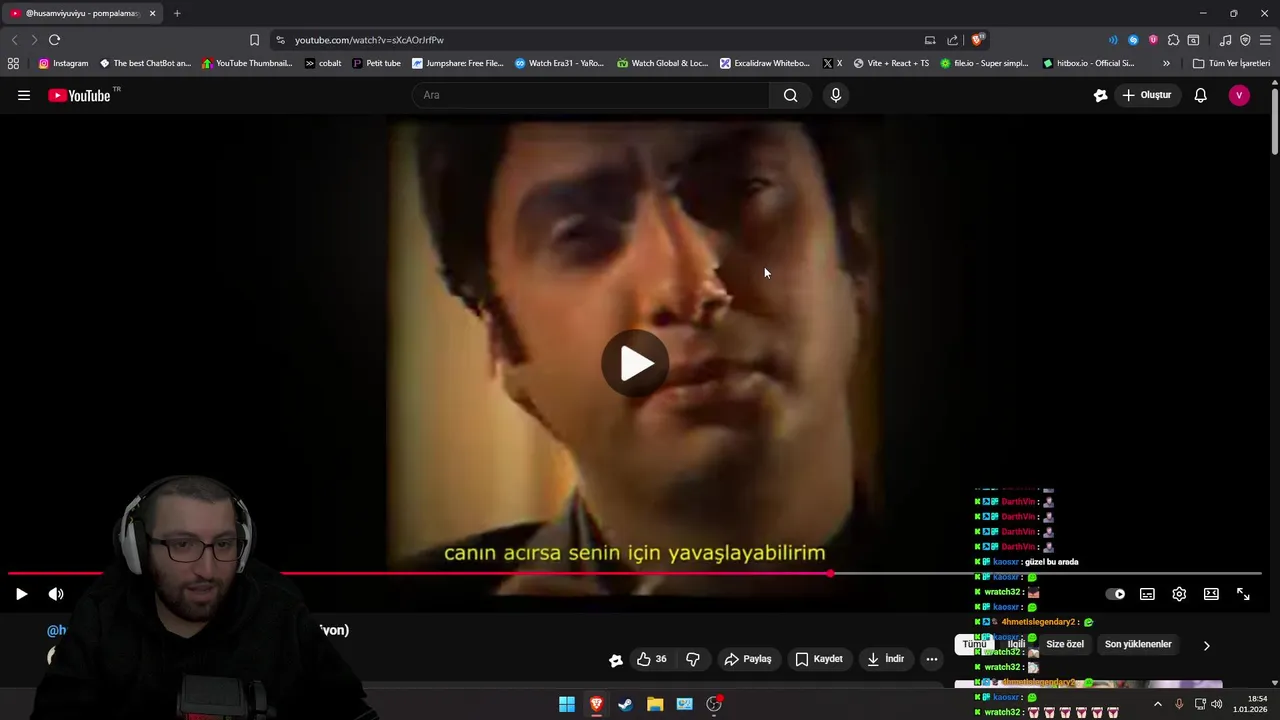The height and width of the screenshot is (720, 1280).
Task: Dislike the video
Action: (692, 659)
